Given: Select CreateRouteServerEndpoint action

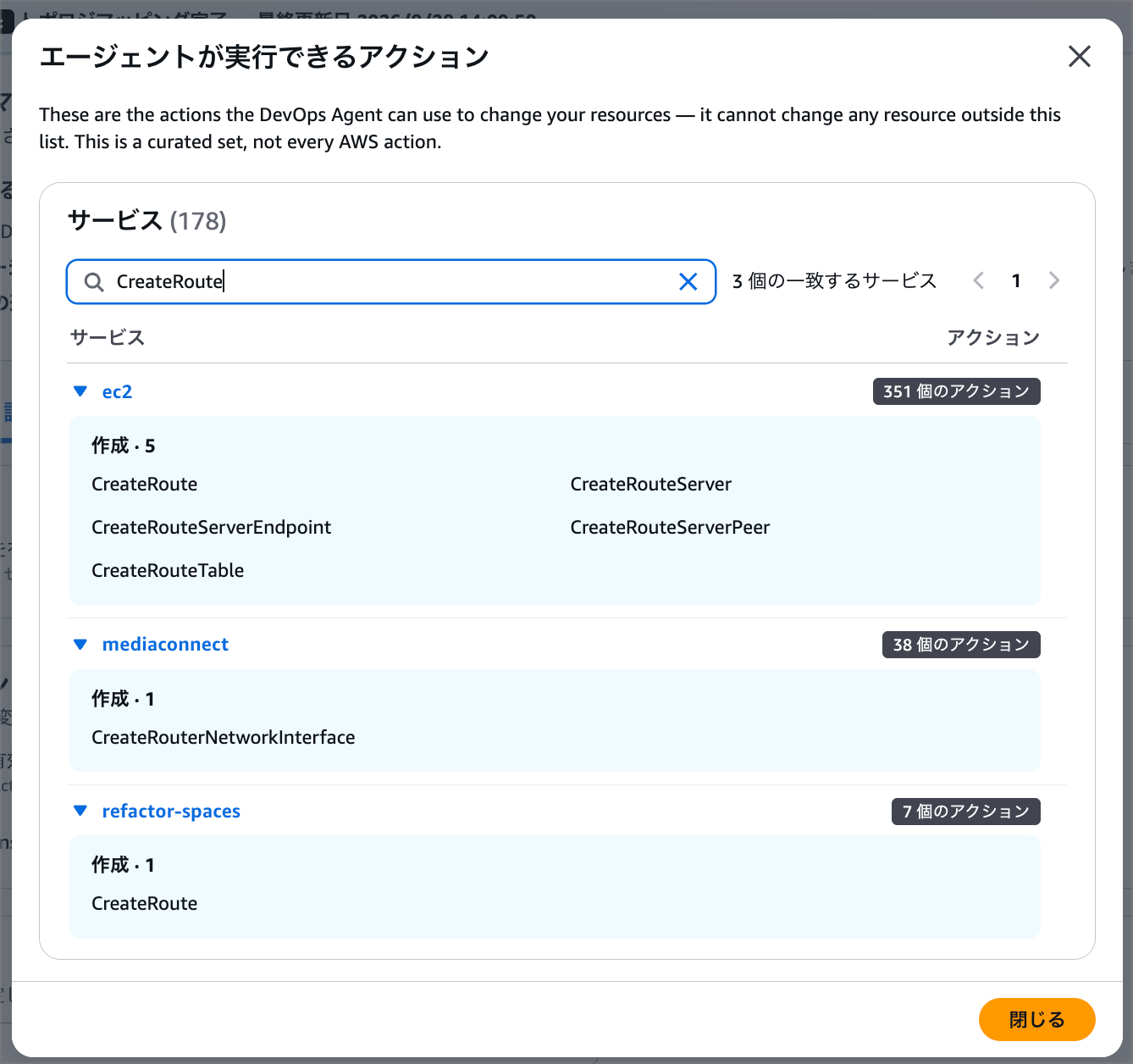Looking at the screenshot, I should point(211,527).
